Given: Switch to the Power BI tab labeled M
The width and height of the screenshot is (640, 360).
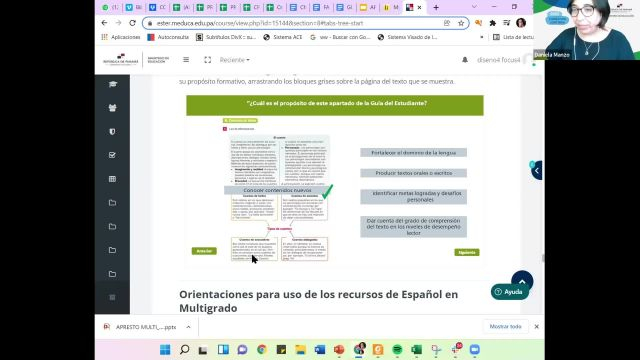Looking at the screenshot, I should click(391, 7).
